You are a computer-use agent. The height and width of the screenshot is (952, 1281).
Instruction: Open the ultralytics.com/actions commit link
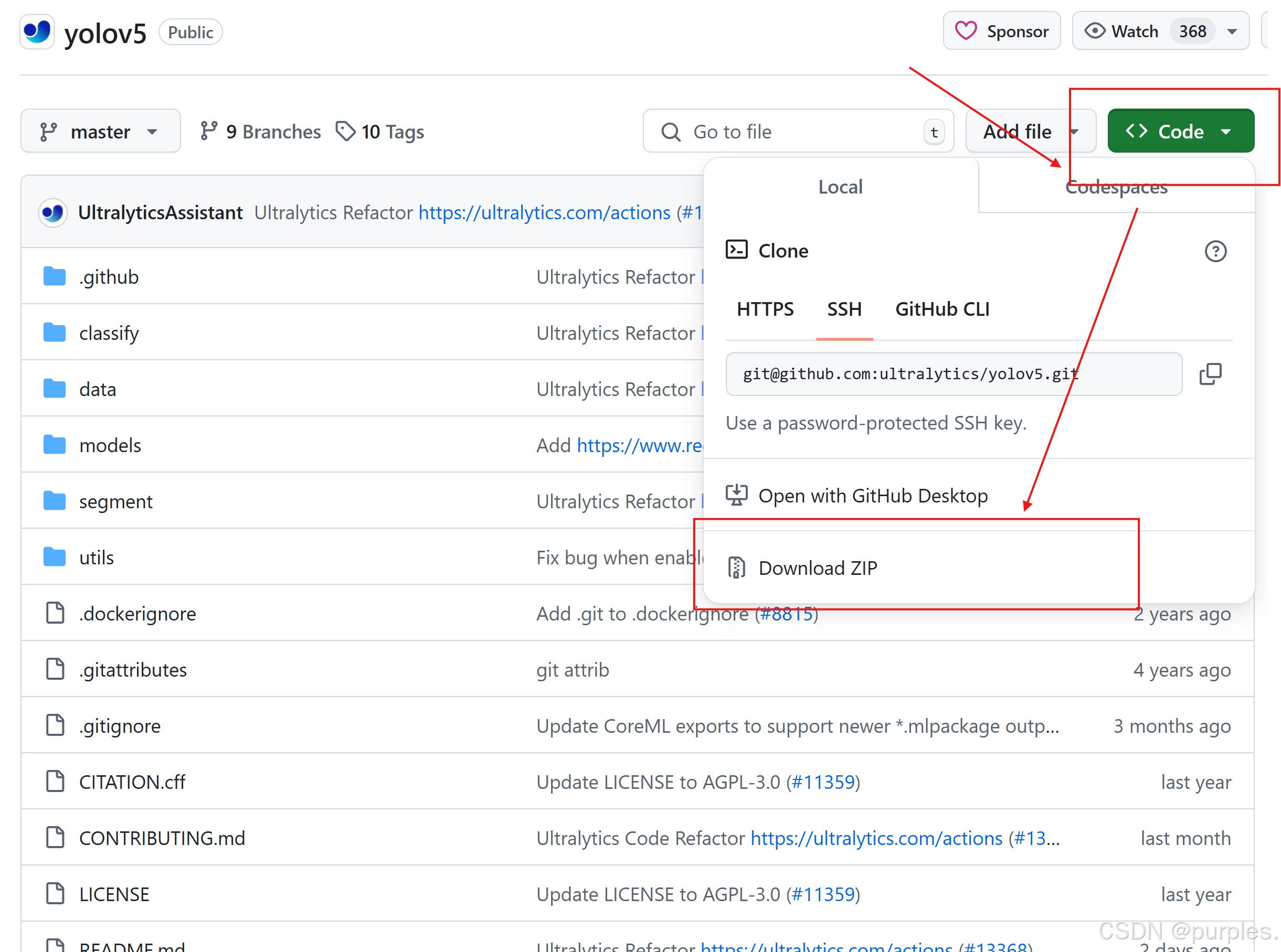click(544, 212)
